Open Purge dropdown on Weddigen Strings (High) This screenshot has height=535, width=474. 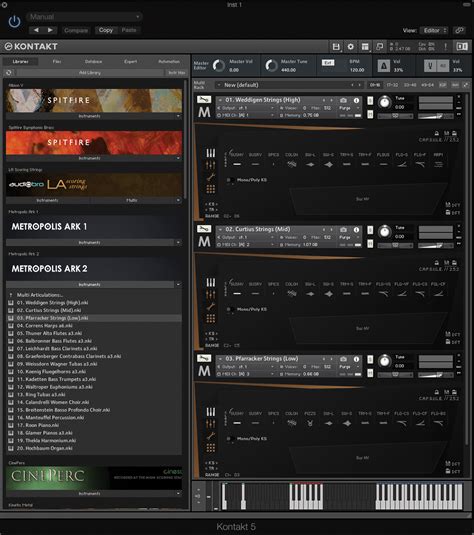tap(349, 108)
